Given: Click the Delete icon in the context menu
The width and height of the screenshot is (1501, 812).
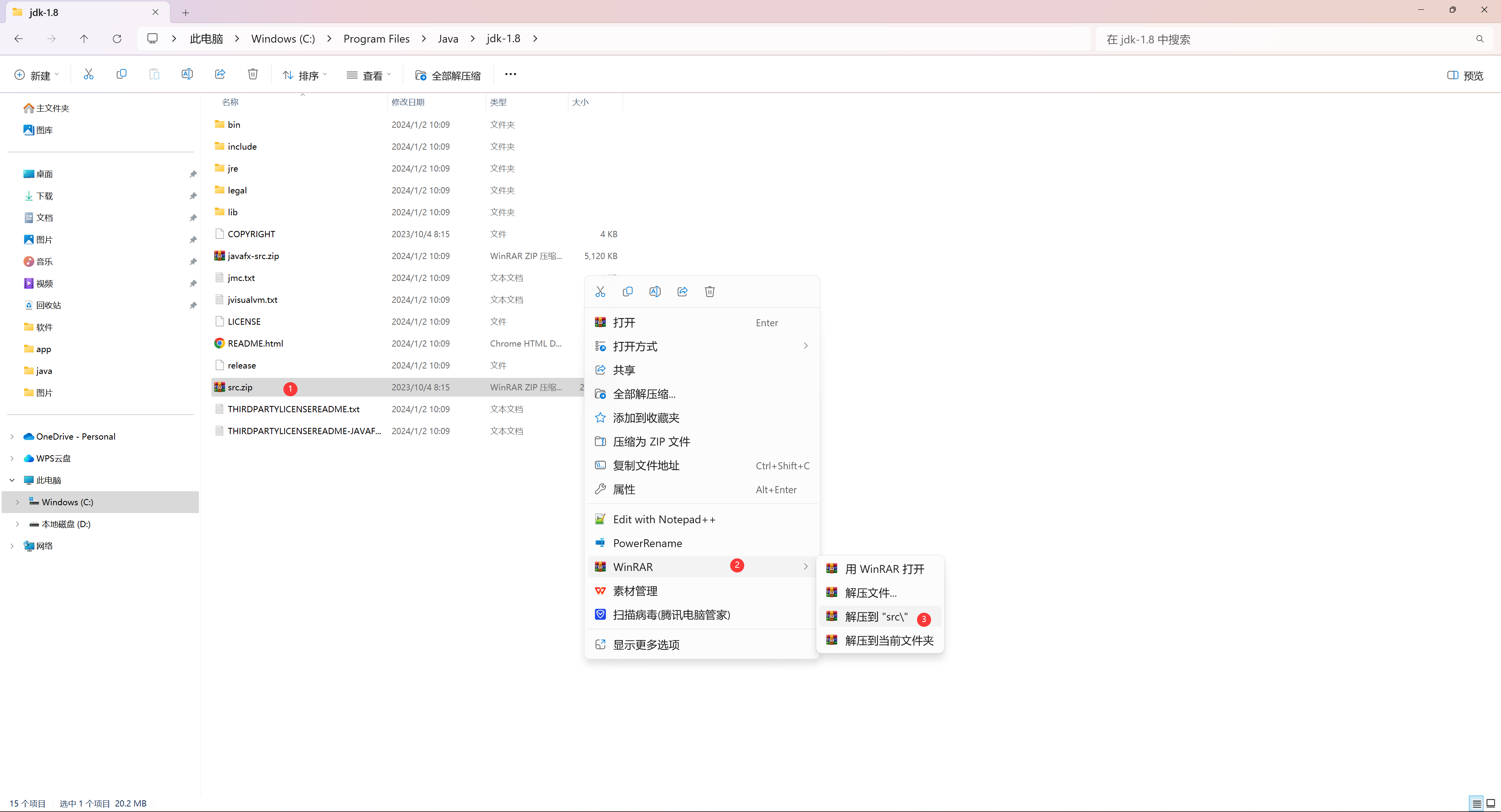Looking at the screenshot, I should coord(710,291).
